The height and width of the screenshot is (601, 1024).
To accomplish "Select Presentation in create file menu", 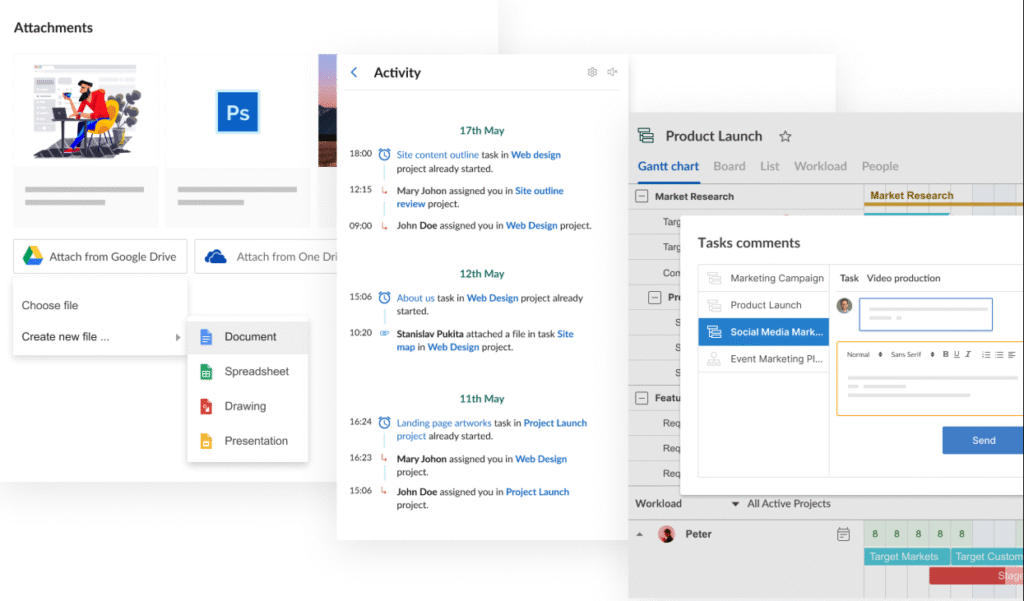I will 256,440.
